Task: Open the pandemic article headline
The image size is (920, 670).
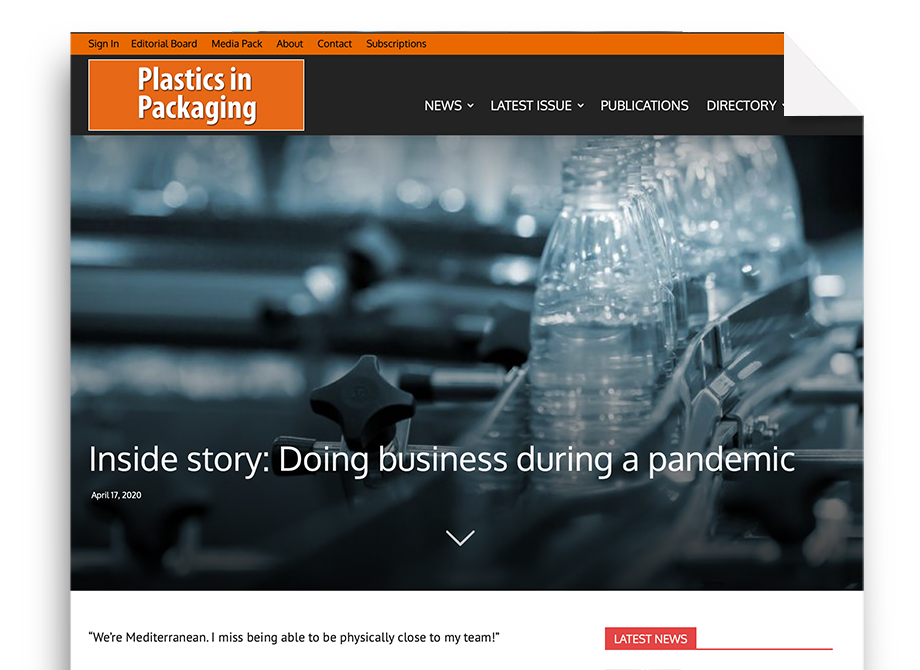Action: coord(442,459)
